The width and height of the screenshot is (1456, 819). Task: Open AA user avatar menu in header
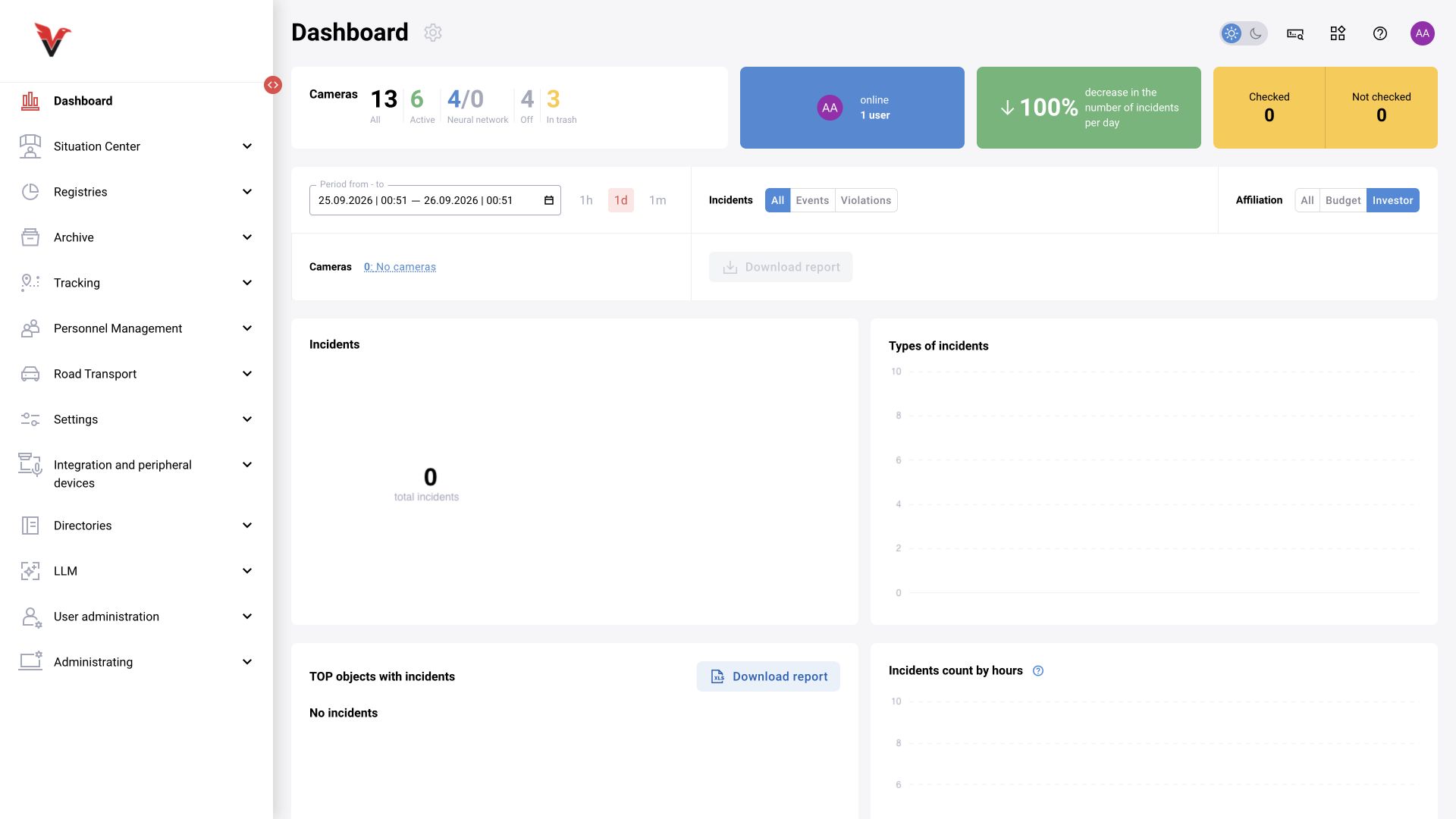1423,33
